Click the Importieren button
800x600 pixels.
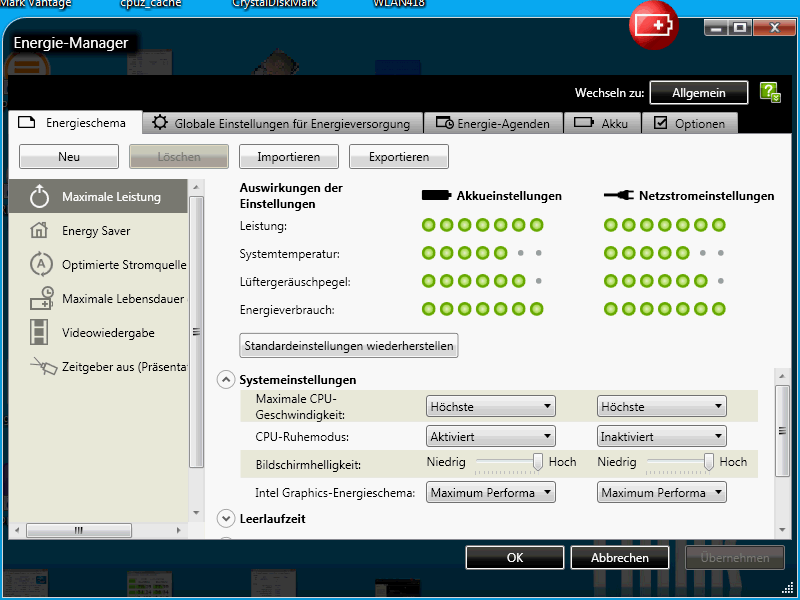click(x=289, y=157)
